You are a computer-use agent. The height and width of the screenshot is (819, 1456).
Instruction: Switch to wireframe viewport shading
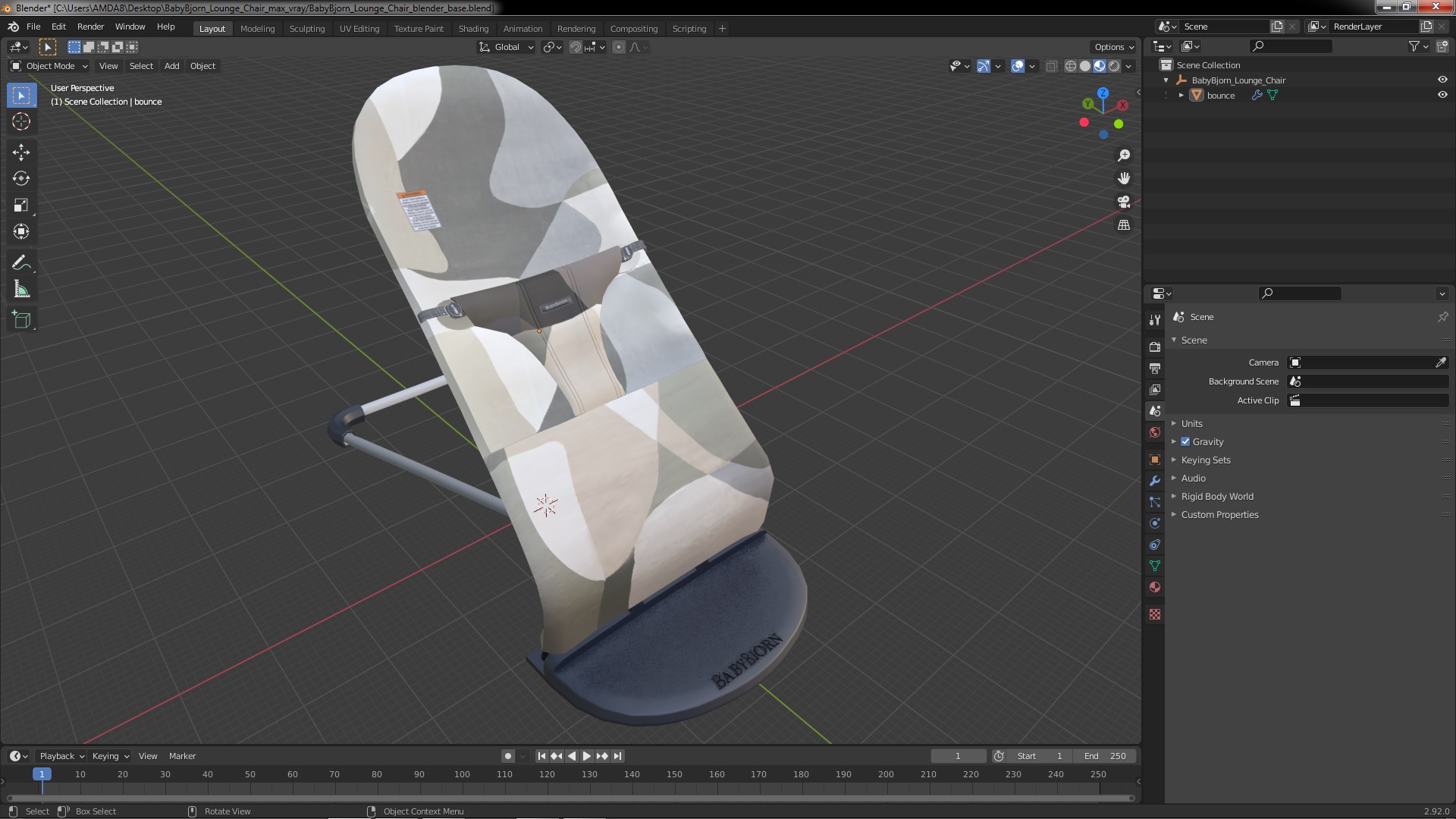tap(1071, 66)
